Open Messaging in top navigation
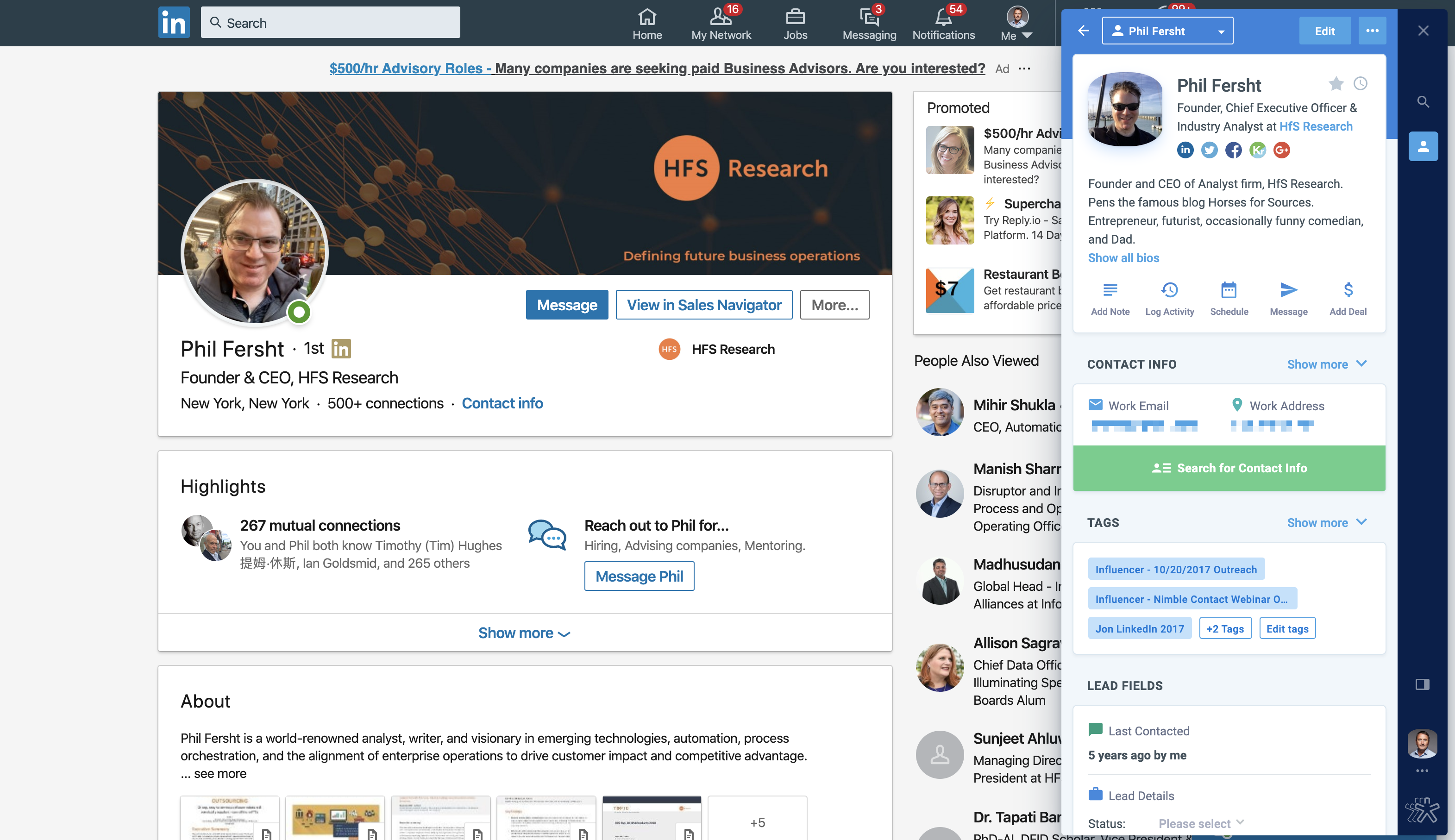 click(869, 23)
